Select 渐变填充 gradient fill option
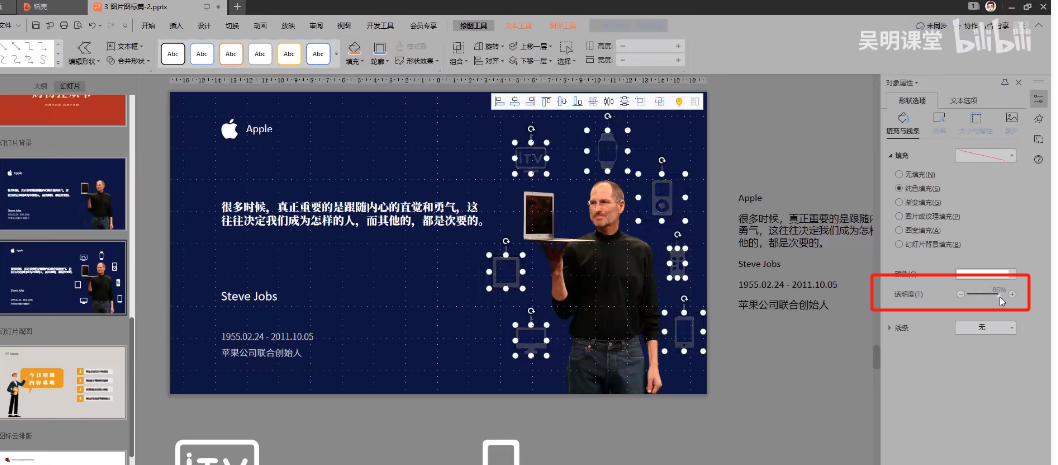This screenshot has height=465, width=1058. click(917, 202)
